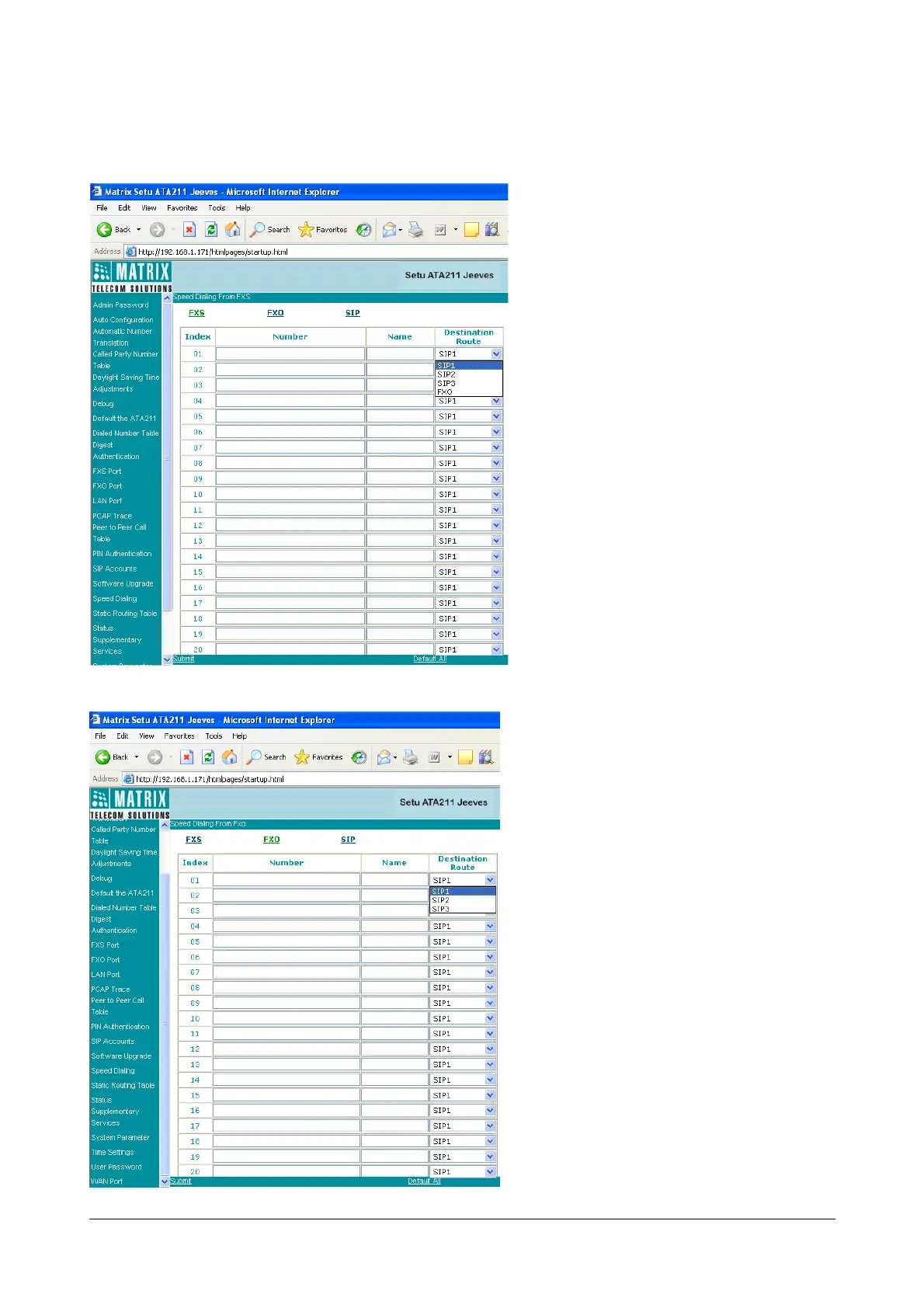Click Submit link in lower window
The height and width of the screenshot is (1308, 924).
[x=181, y=1181]
